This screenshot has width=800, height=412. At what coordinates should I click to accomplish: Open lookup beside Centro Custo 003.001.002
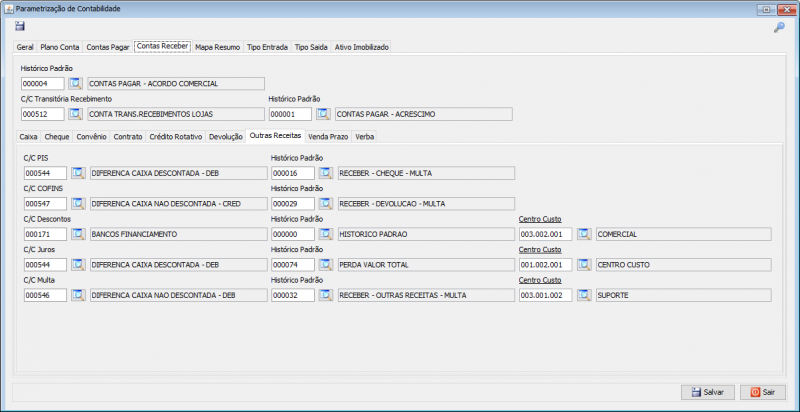584,296
